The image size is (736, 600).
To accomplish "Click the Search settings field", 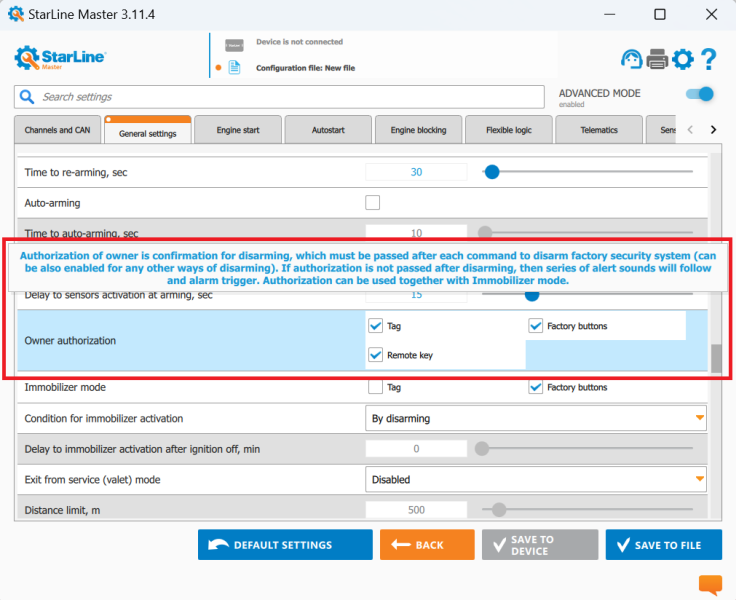I will 279,97.
